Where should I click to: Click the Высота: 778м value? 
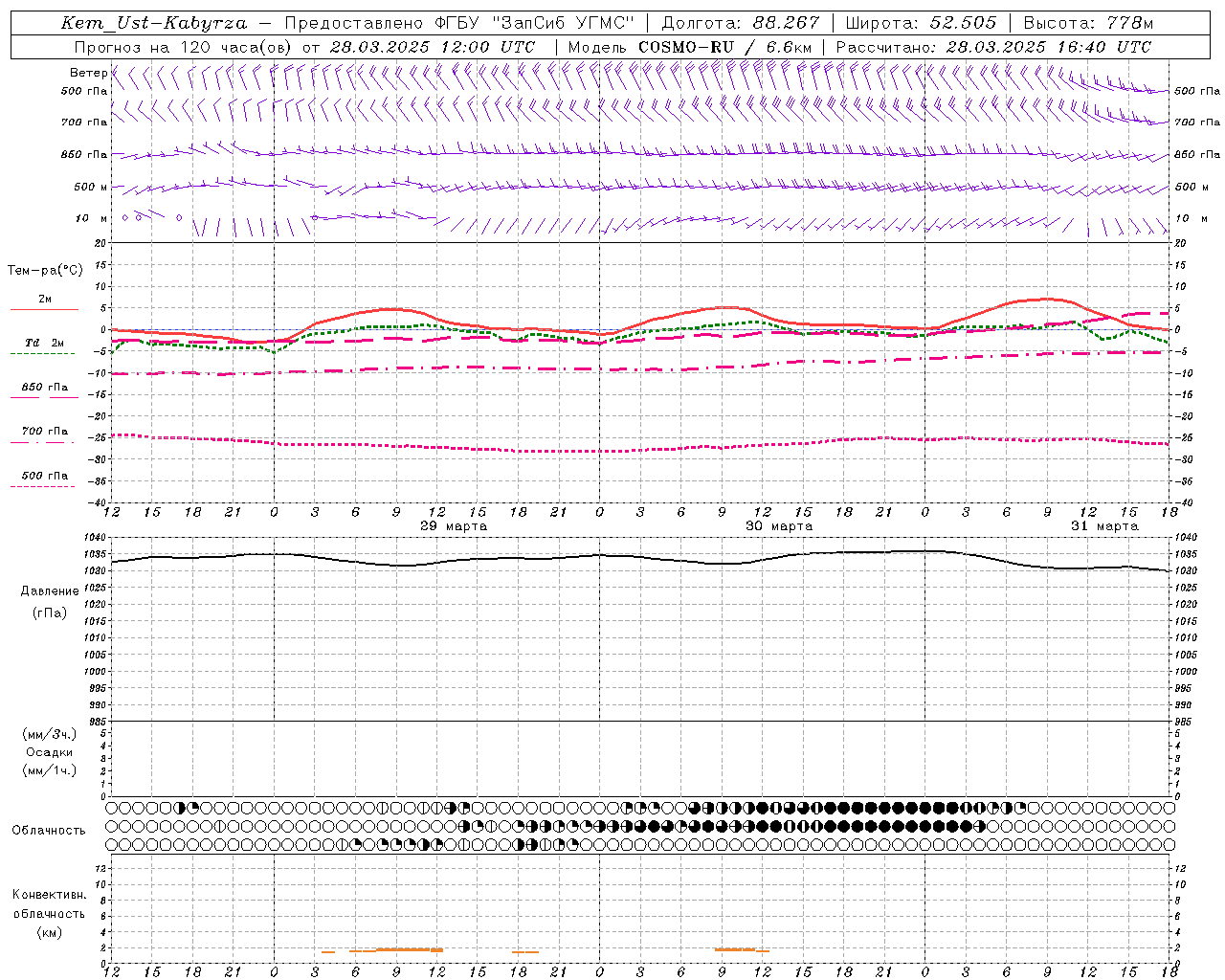coord(1088,23)
